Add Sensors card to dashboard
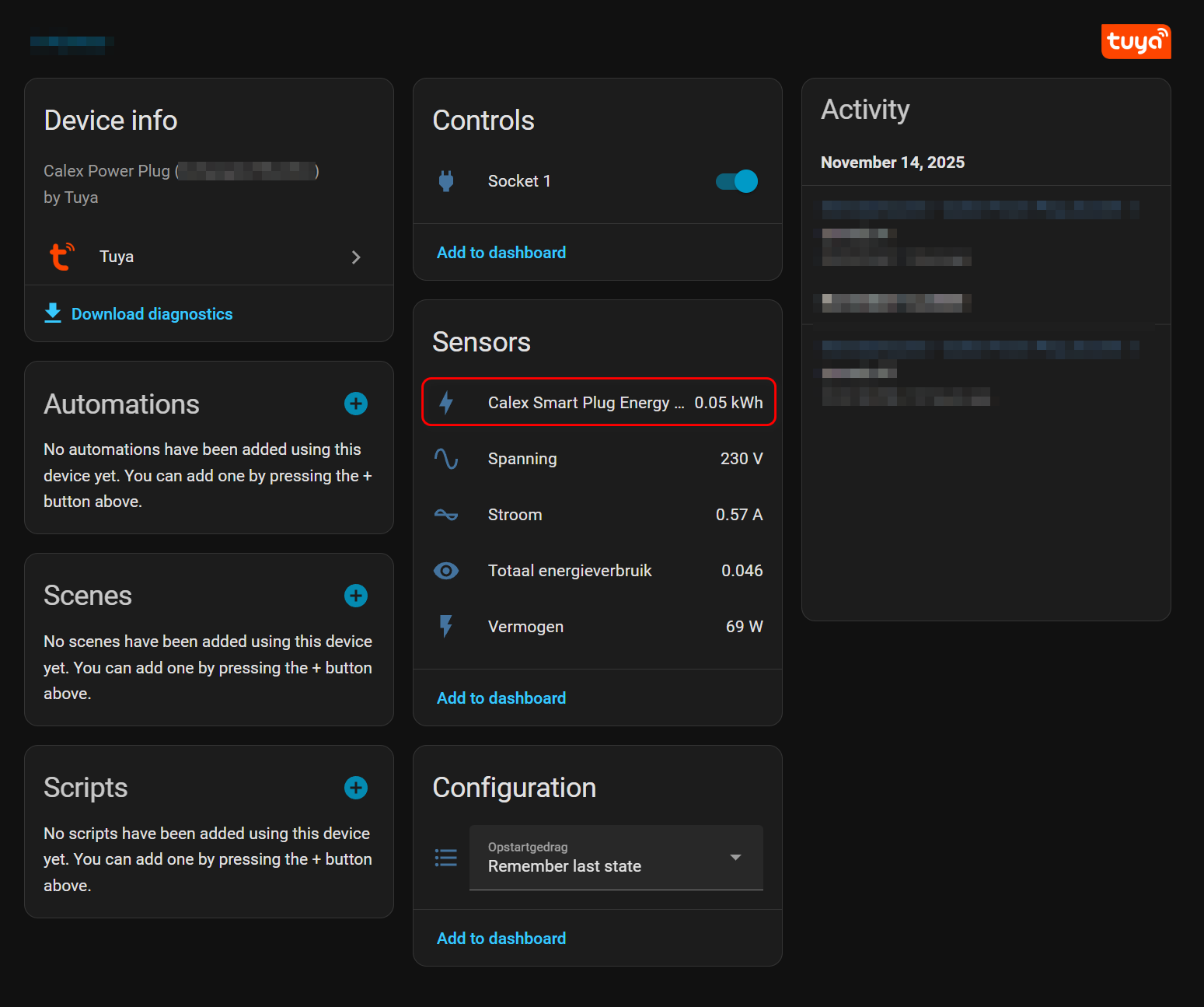Screen dimensions: 1204x1007 (x=501, y=698)
